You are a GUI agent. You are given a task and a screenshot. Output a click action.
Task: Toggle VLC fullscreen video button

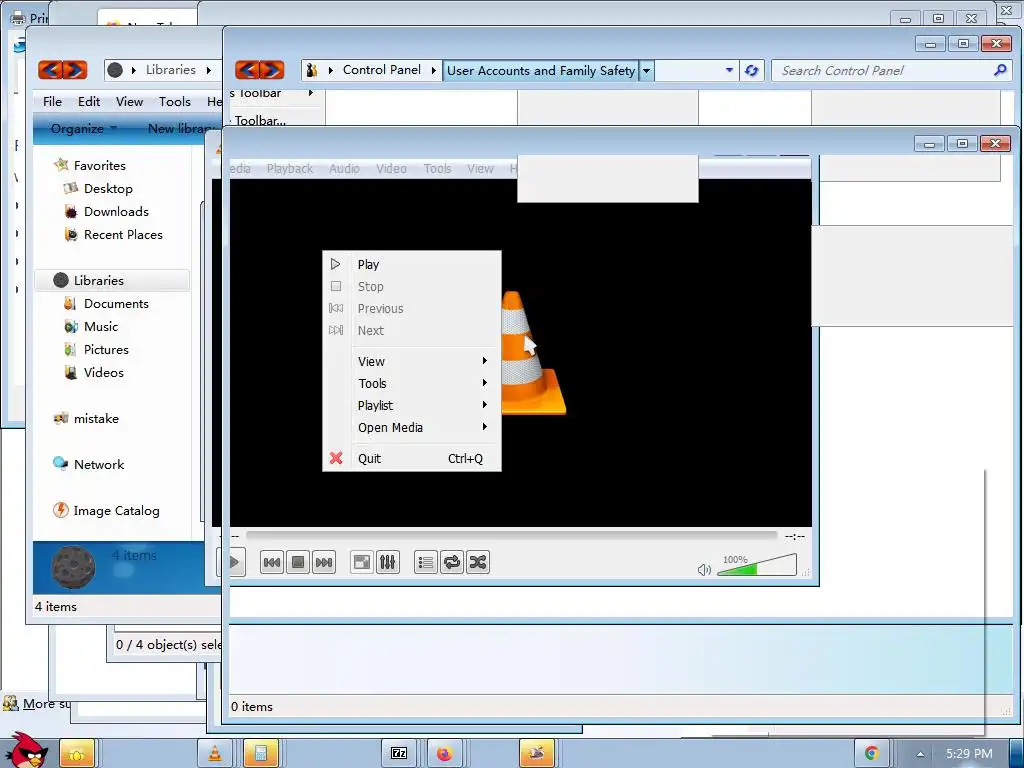[361, 562]
